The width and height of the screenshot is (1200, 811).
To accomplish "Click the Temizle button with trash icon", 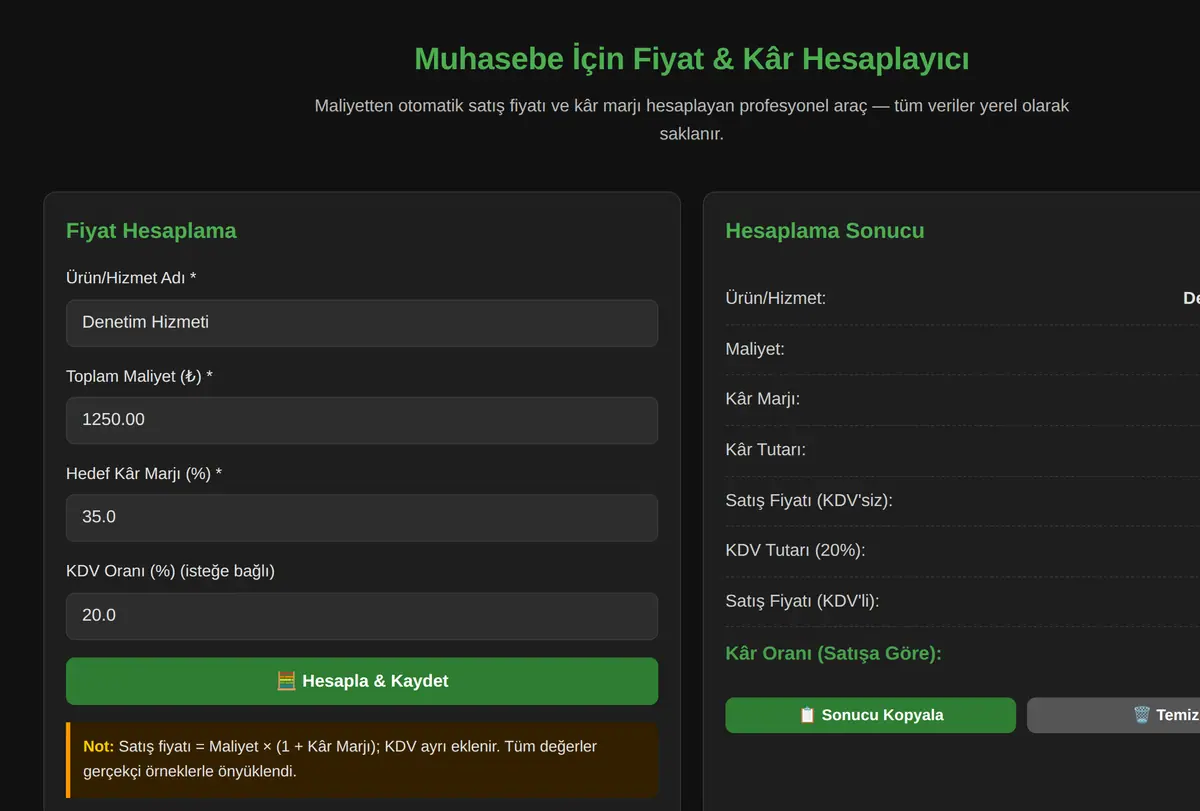I will [x=1114, y=715].
